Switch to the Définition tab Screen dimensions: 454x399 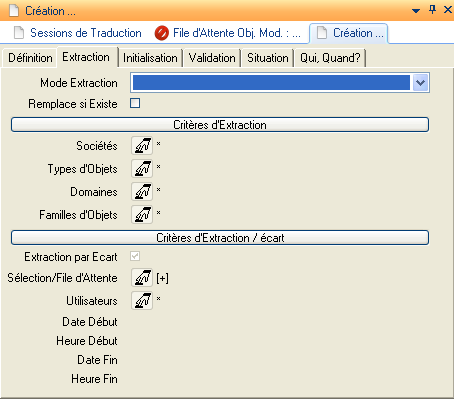click(30, 58)
